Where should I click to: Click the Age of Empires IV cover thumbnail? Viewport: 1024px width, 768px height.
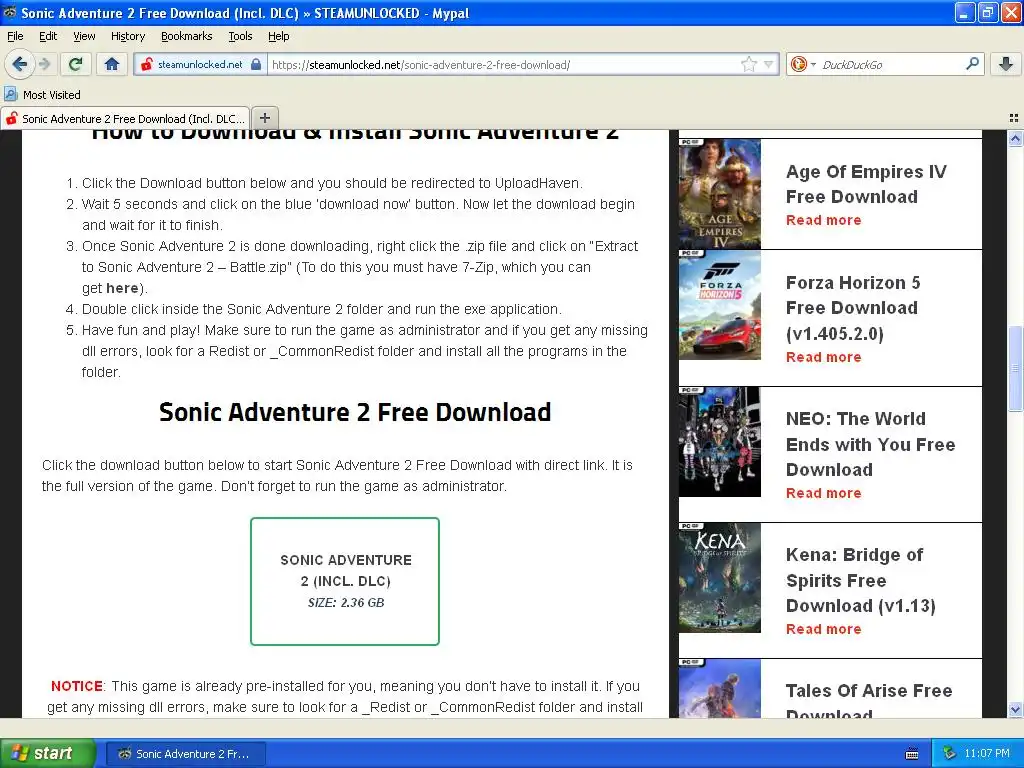[x=720, y=194]
